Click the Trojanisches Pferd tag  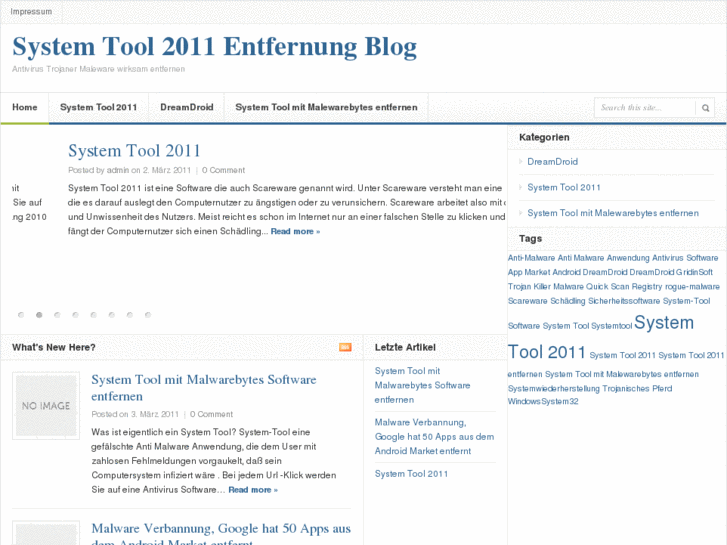(x=637, y=389)
